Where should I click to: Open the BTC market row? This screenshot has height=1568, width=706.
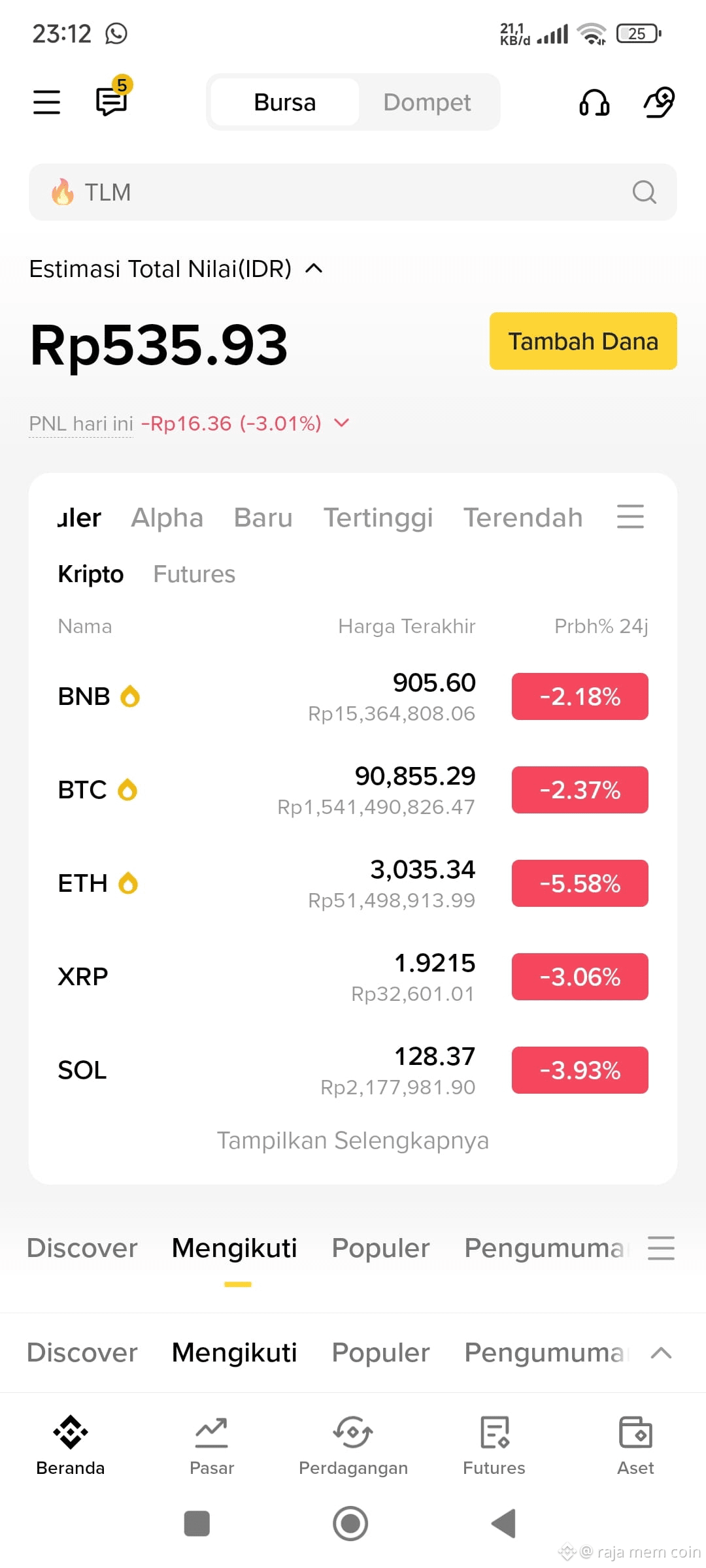tap(353, 790)
